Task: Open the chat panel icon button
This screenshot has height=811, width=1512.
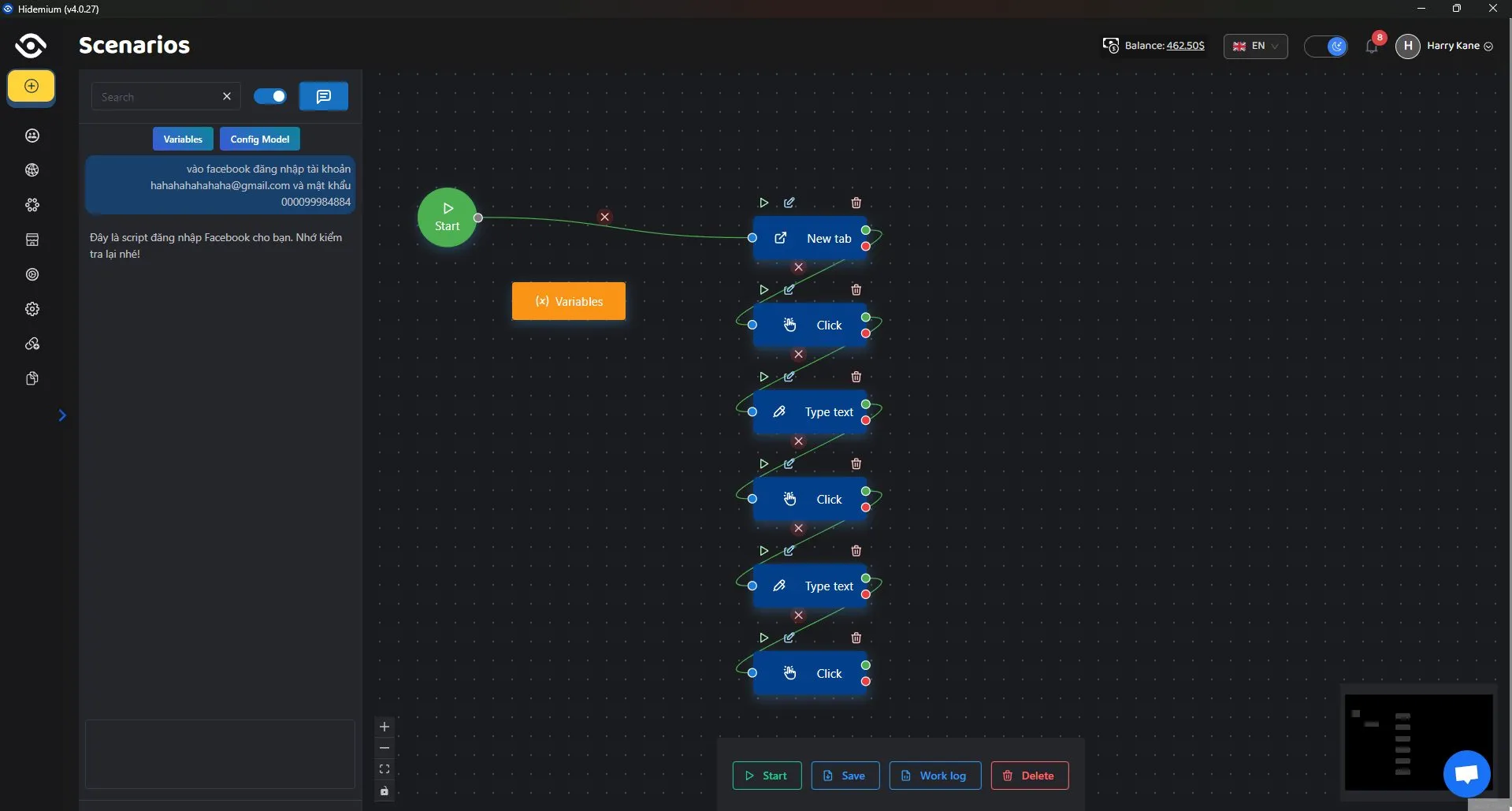Action: pos(323,97)
